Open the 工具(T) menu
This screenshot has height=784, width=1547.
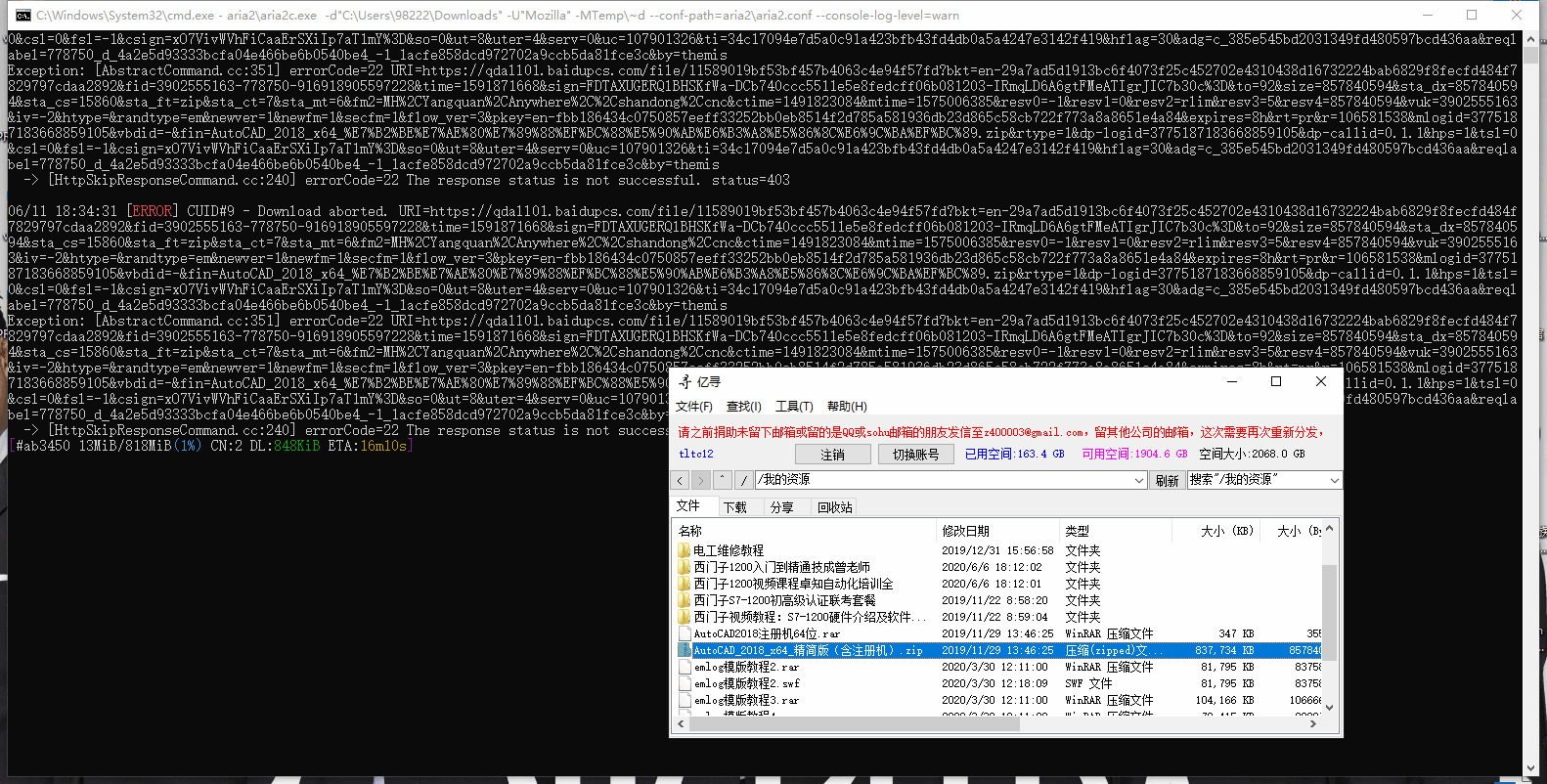pos(794,407)
